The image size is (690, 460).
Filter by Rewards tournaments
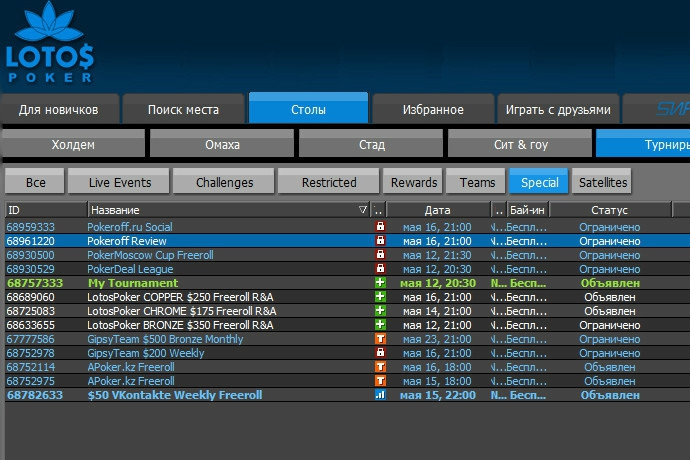(413, 181)
